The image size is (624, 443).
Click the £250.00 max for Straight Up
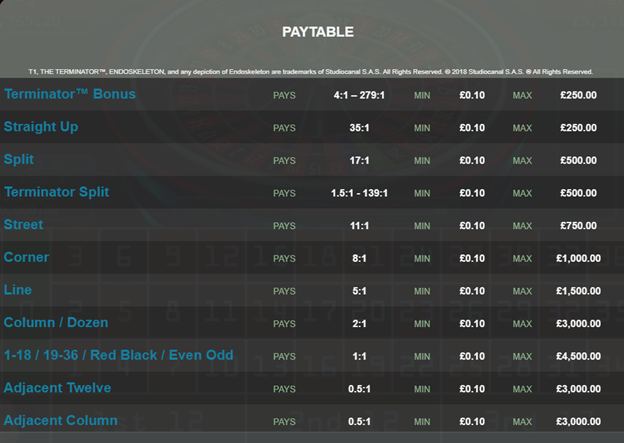click(x=579, y=128)
